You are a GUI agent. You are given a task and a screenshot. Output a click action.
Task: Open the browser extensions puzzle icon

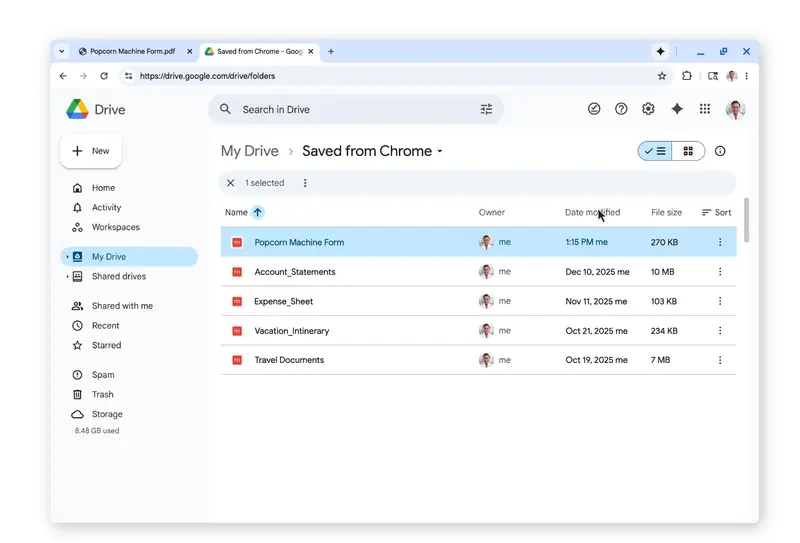[687, 76]
